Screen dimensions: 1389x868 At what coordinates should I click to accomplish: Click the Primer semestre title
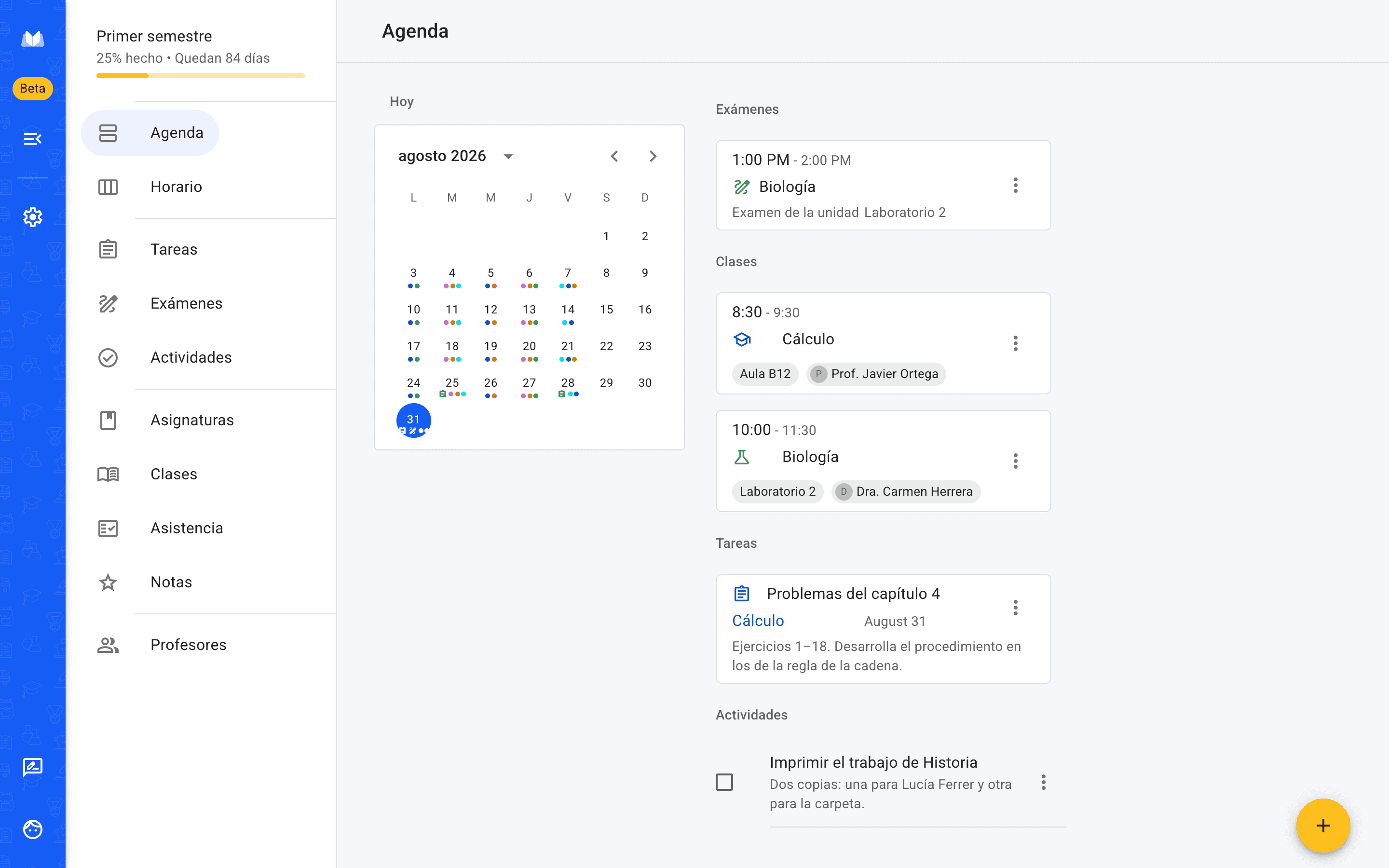tap(154, 36)
